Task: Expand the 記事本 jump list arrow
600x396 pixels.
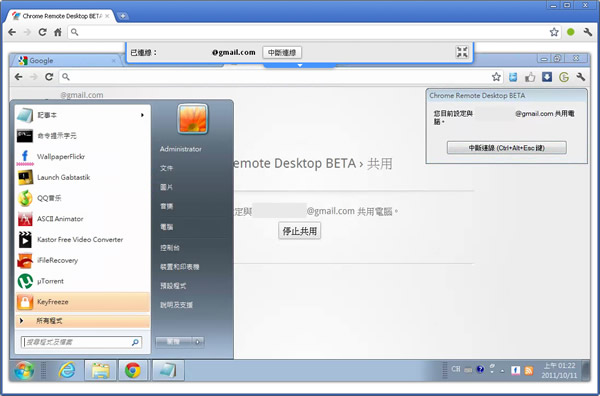Action: pos(142,115)
